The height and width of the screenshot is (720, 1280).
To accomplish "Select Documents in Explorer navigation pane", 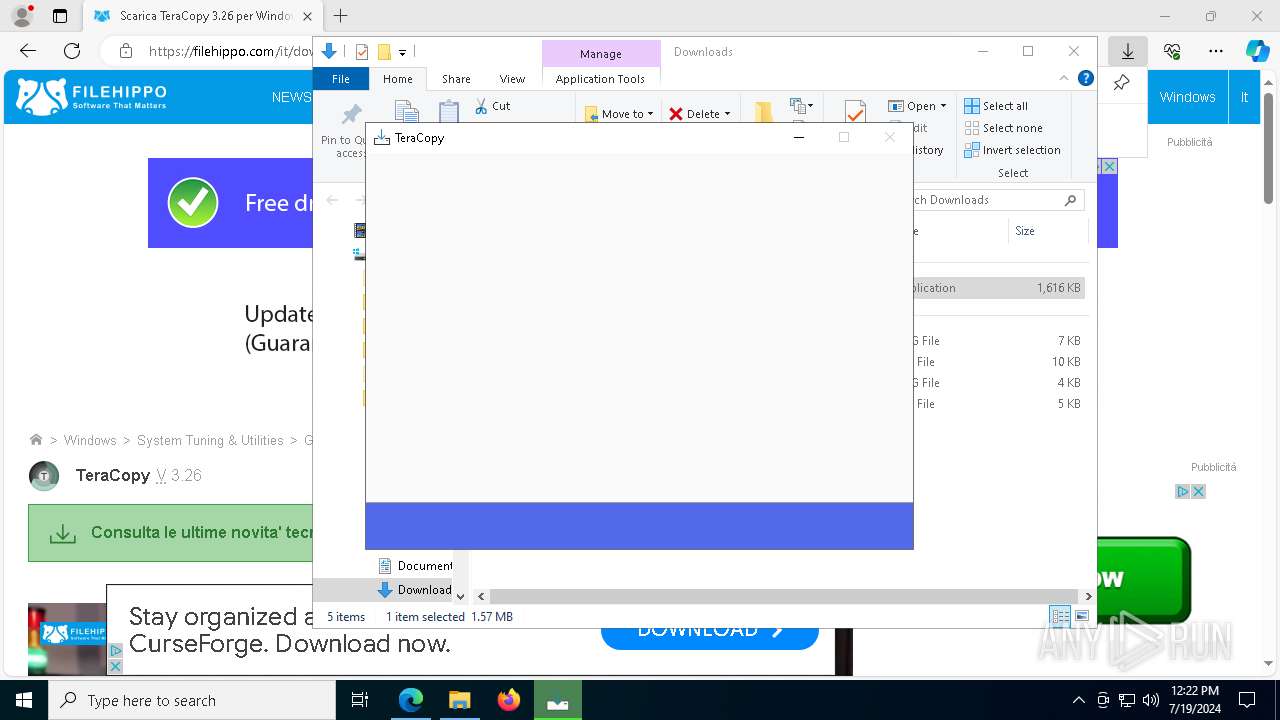I will (x=414, y=566).
